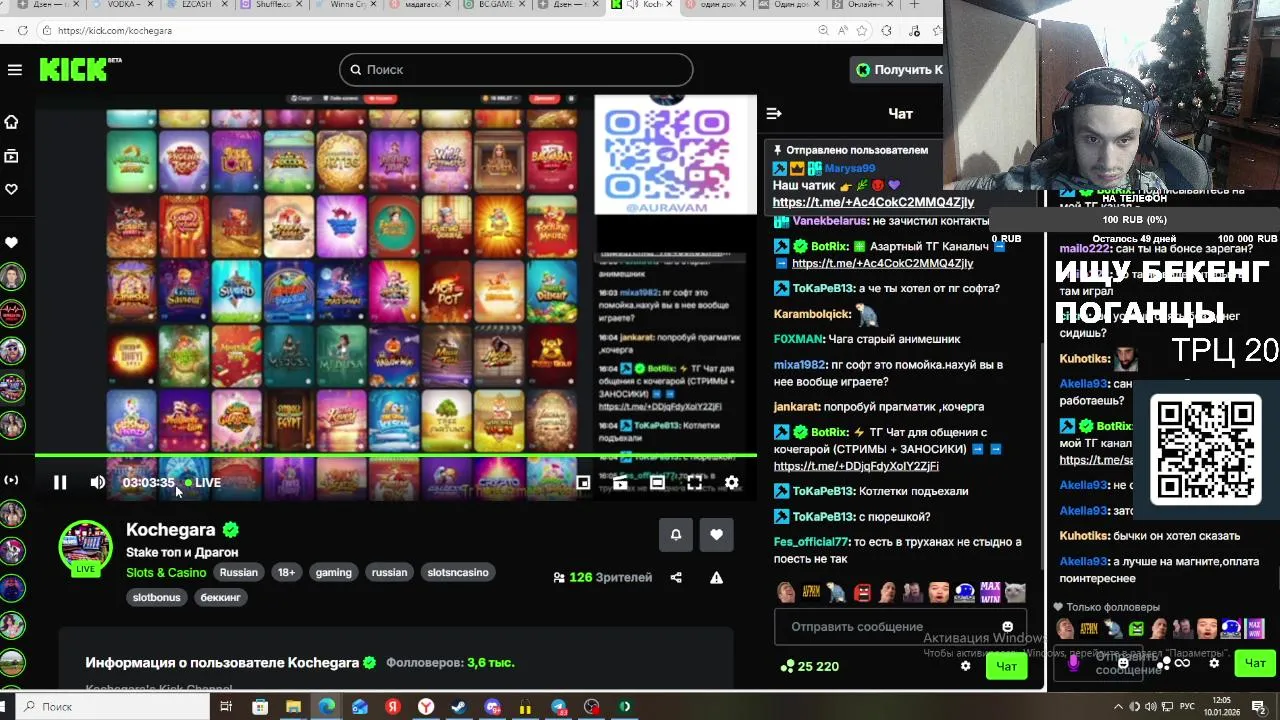Insert the white cat emote in the chat row
The width and height of the screenshot is (1280, 720).
point(1015,592)
